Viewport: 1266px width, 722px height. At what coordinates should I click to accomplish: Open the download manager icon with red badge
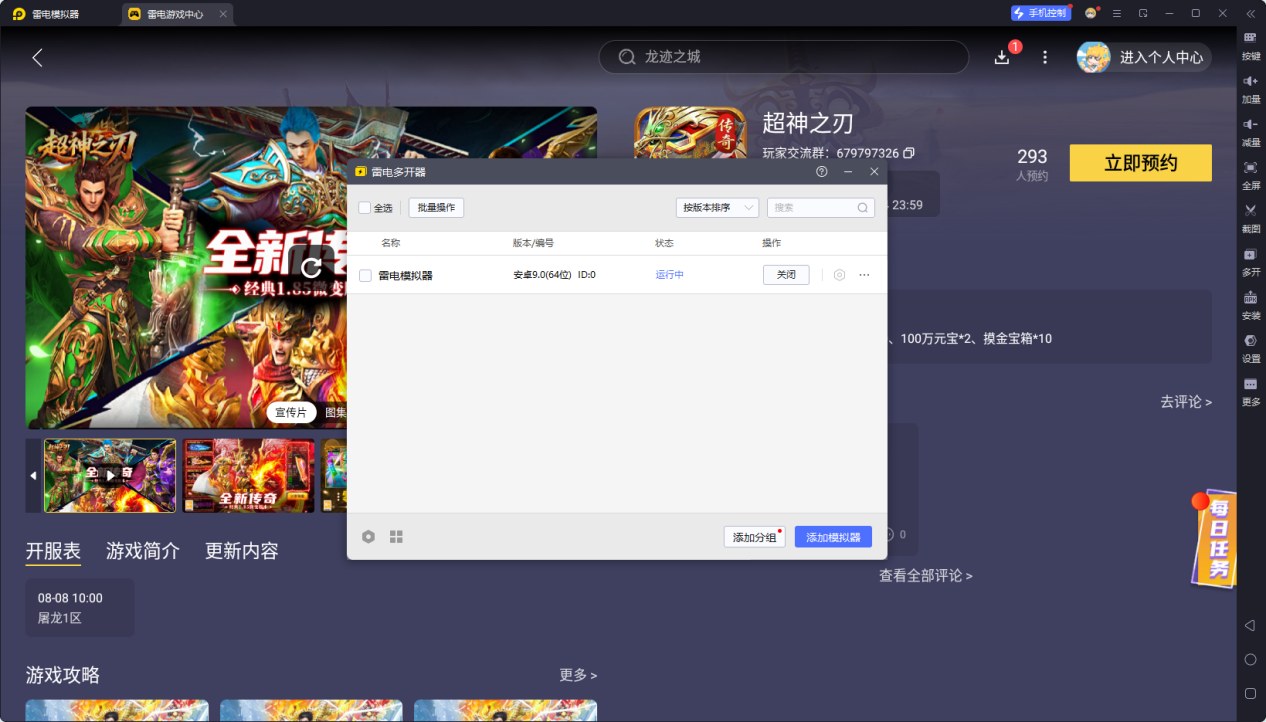click(x=1001, y=57)
